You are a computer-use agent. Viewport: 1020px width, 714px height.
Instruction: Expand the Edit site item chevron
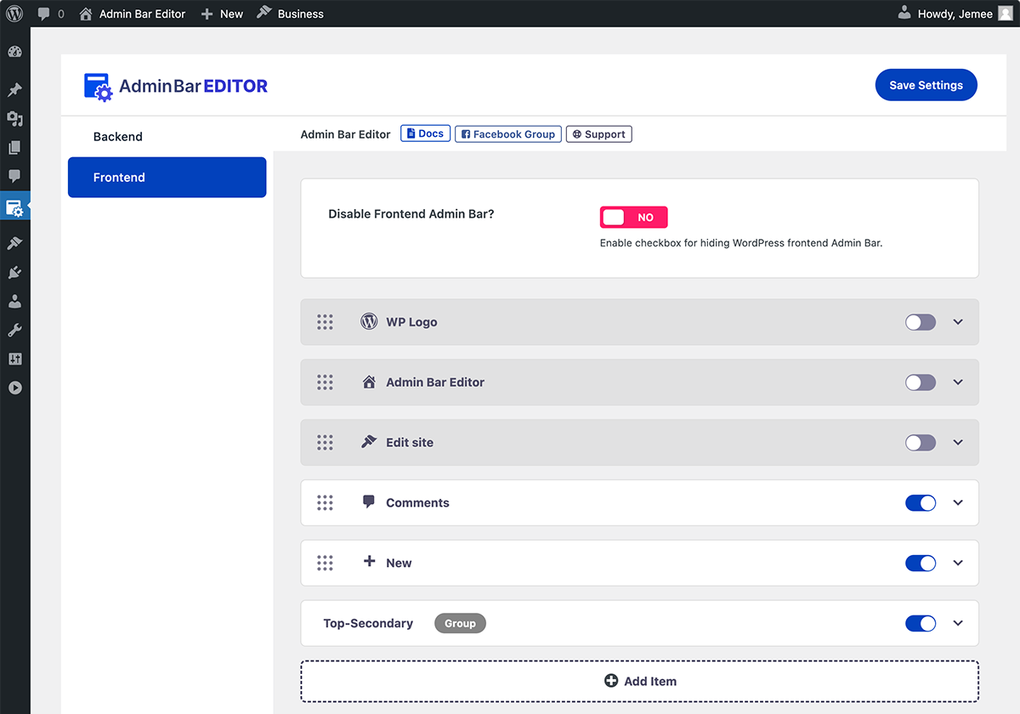pyautogui.click(x=957, y=442)
